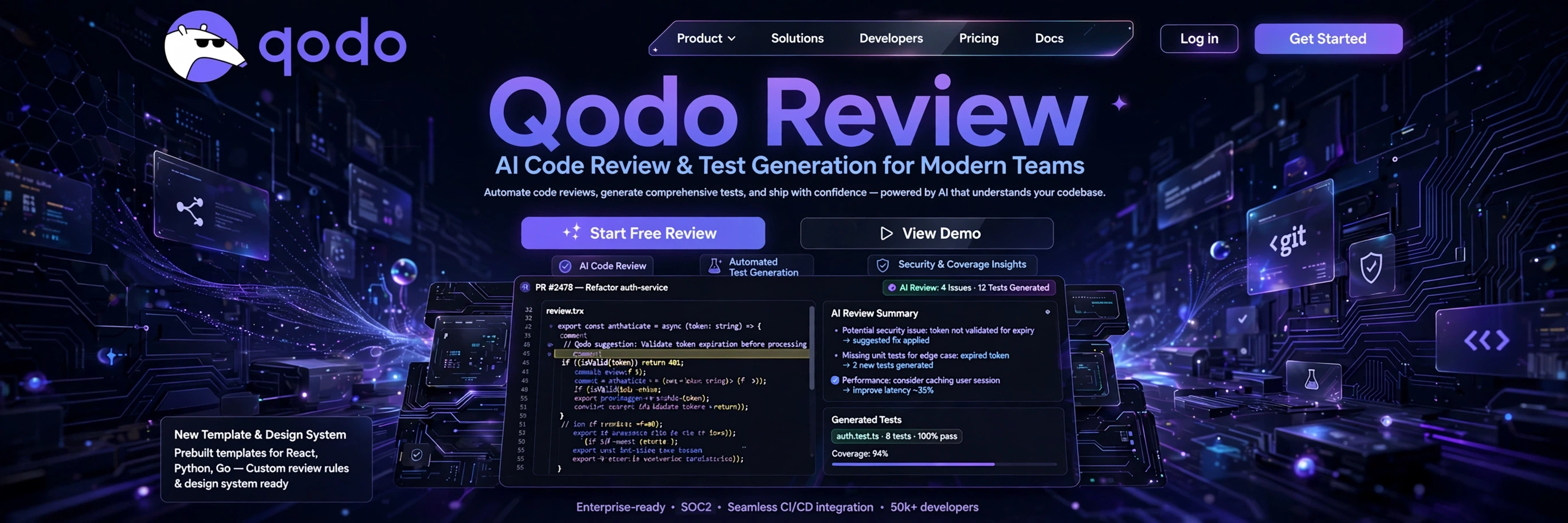Click the Log in button
This screenshot has width=1568, height=523.
coord(1198,39)
